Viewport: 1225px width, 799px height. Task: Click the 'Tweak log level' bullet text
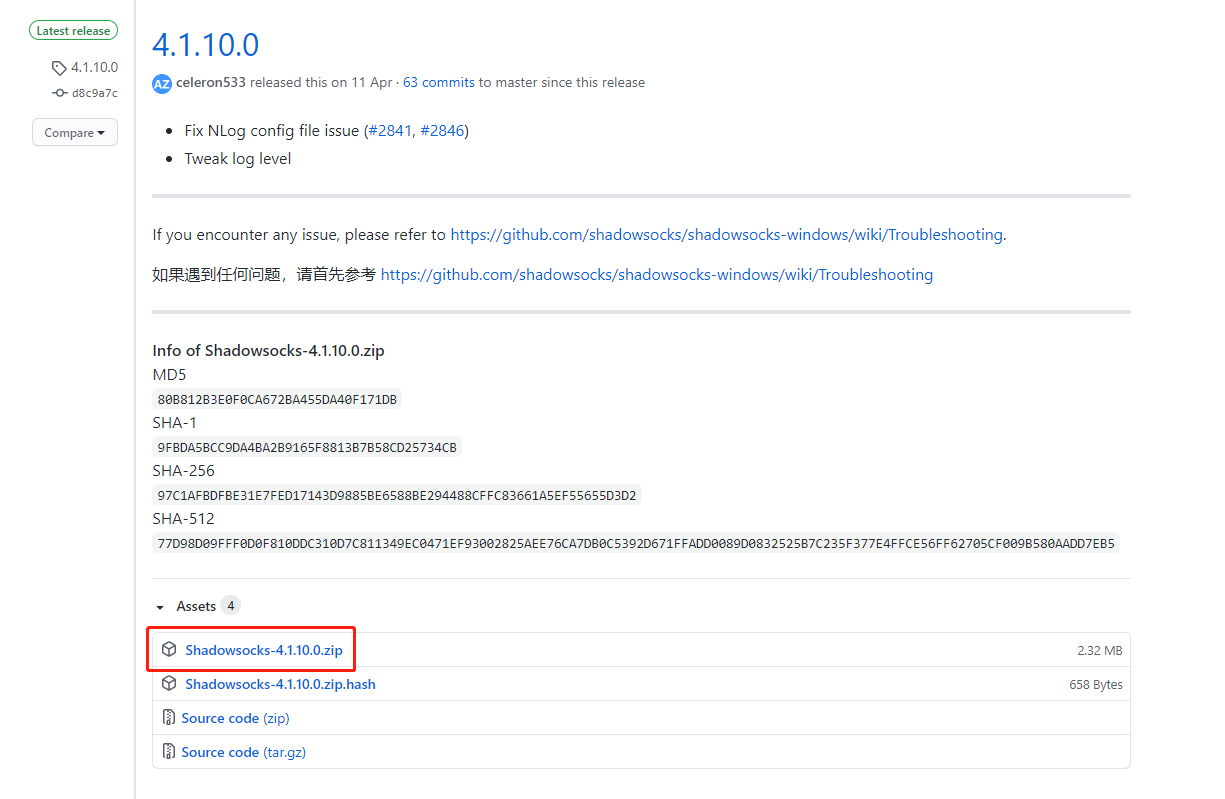pyautogui.click(x=238, y=159)
